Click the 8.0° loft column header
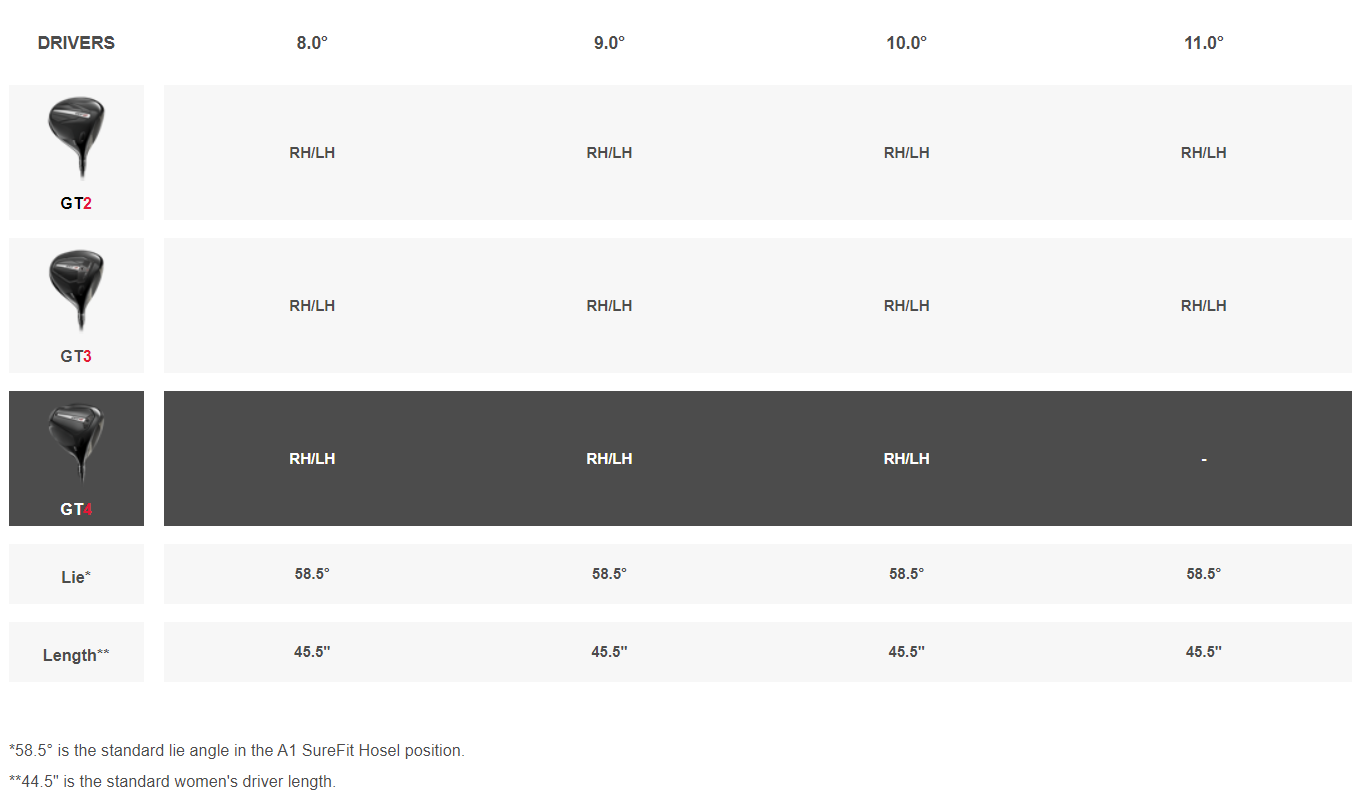 coord(312,43)
